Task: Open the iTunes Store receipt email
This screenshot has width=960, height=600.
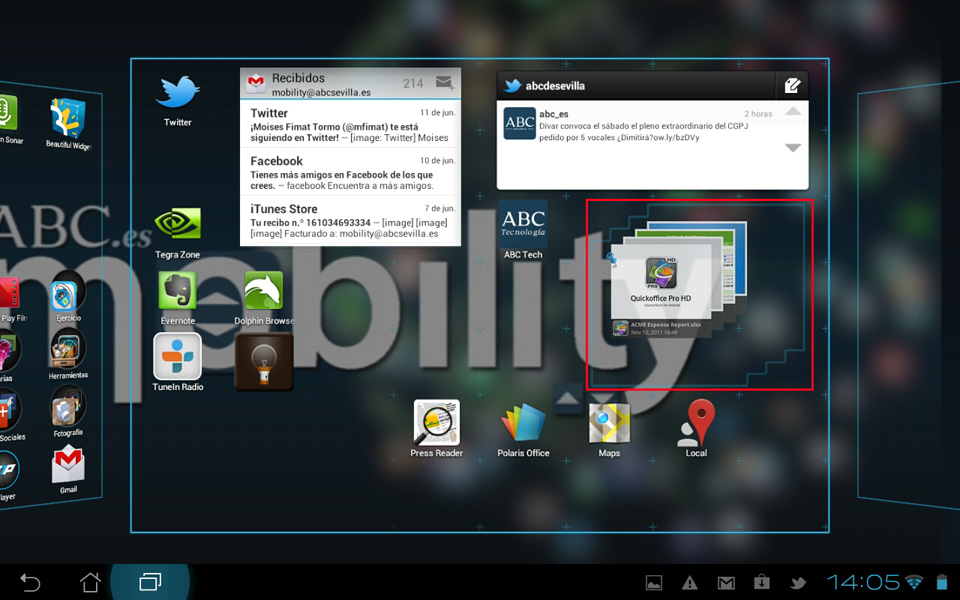Action: coord(350,221)
